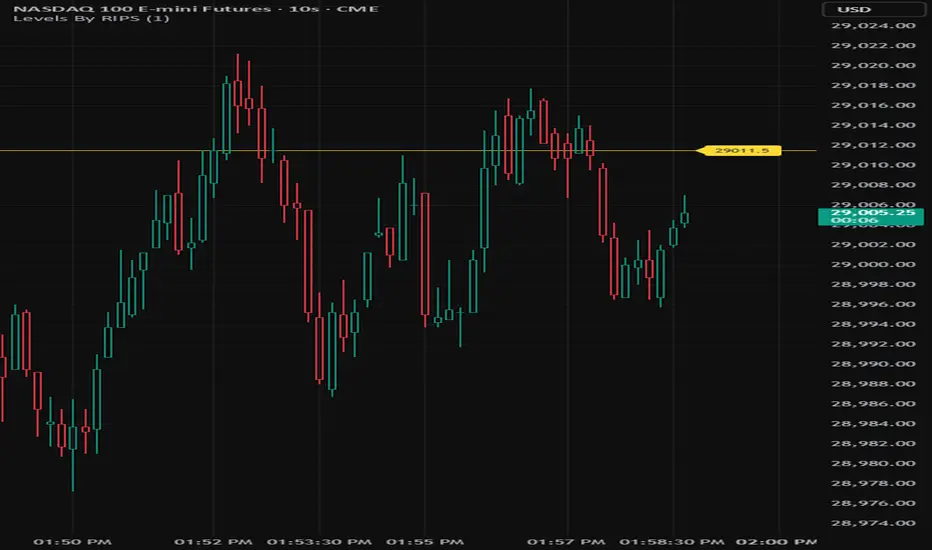Click the 28,974.00 price axis label
932x550 pixels.
click(873, 523)
